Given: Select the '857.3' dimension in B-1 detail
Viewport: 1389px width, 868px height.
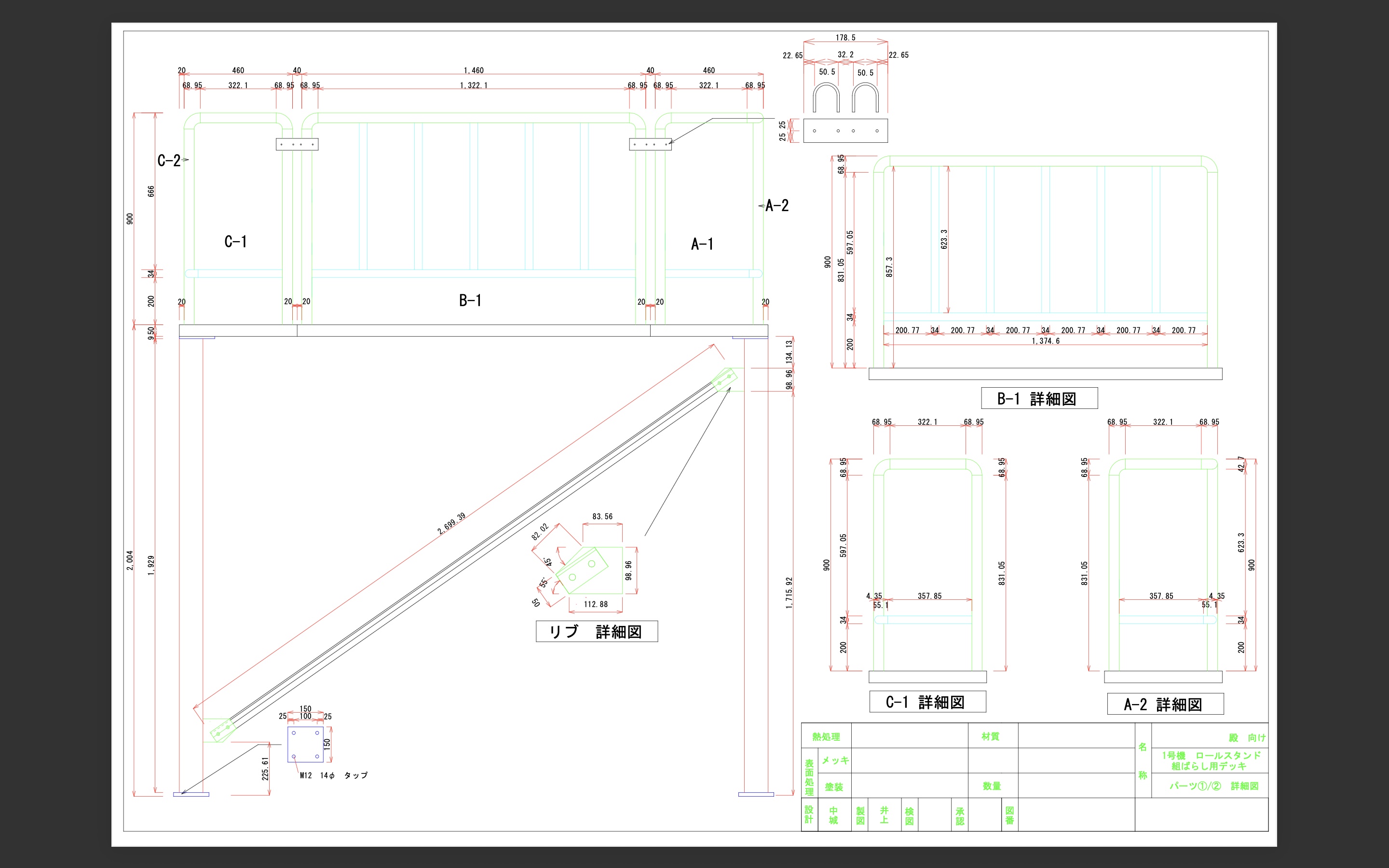Looking at the screenshot, I should click(889, 267).
